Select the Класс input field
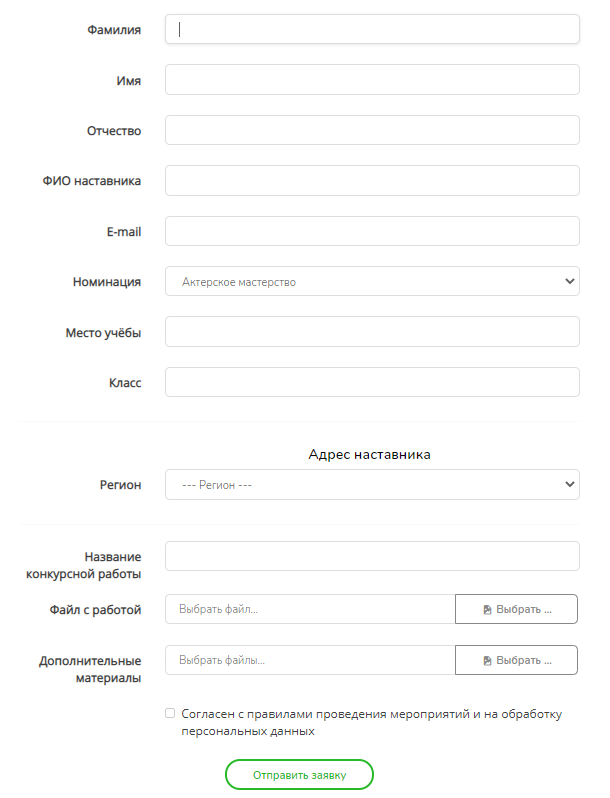 [372, 382]
